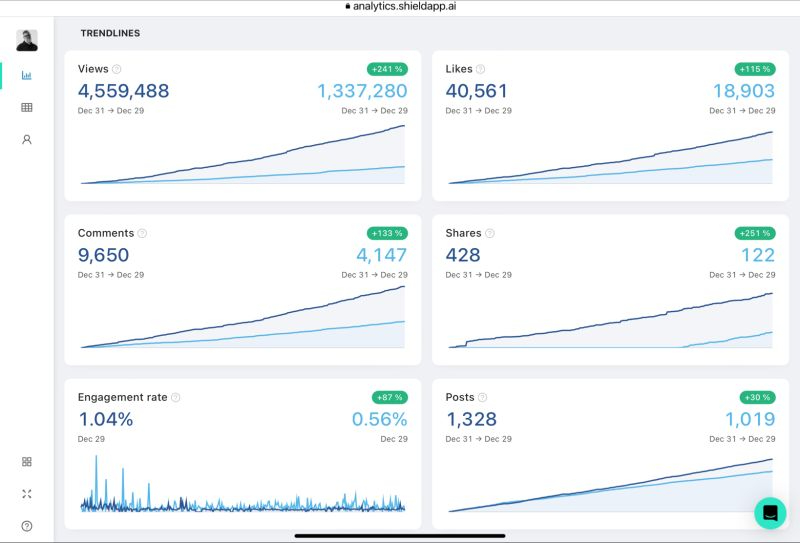800x543 pixels.
Task: Click the date range under Views total
Action: (111, 111)
